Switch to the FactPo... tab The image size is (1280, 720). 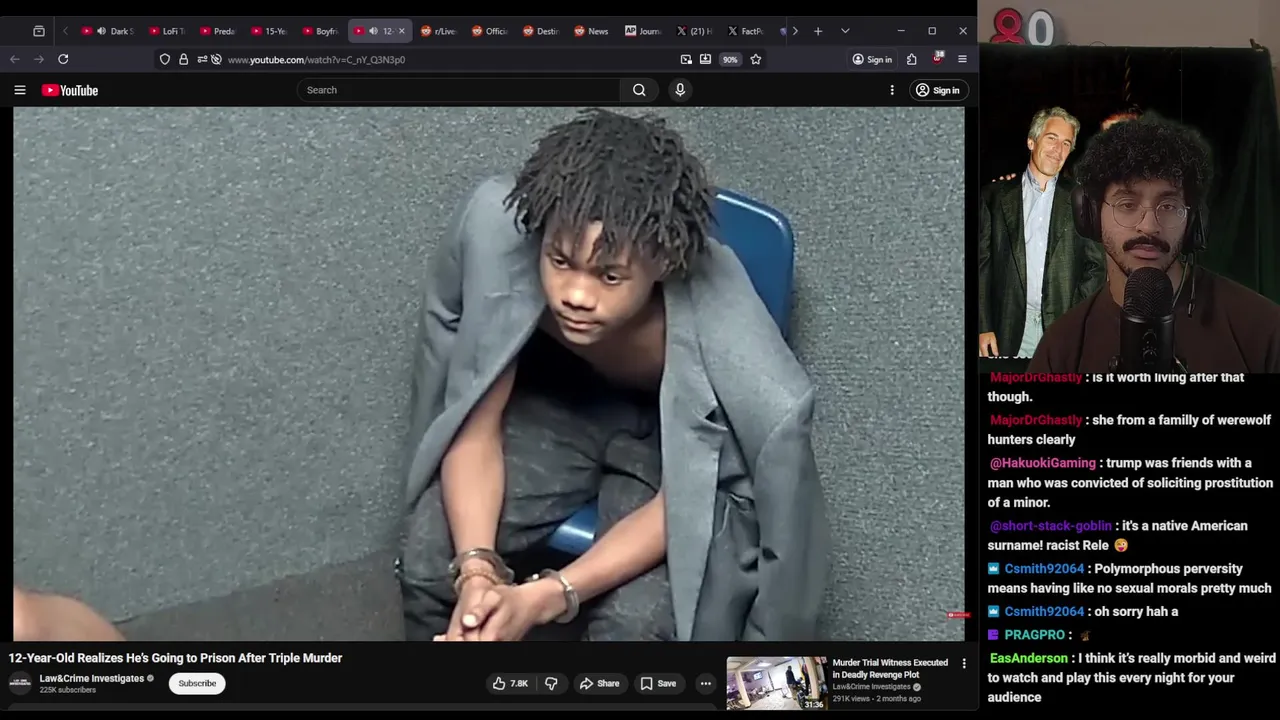746,31
